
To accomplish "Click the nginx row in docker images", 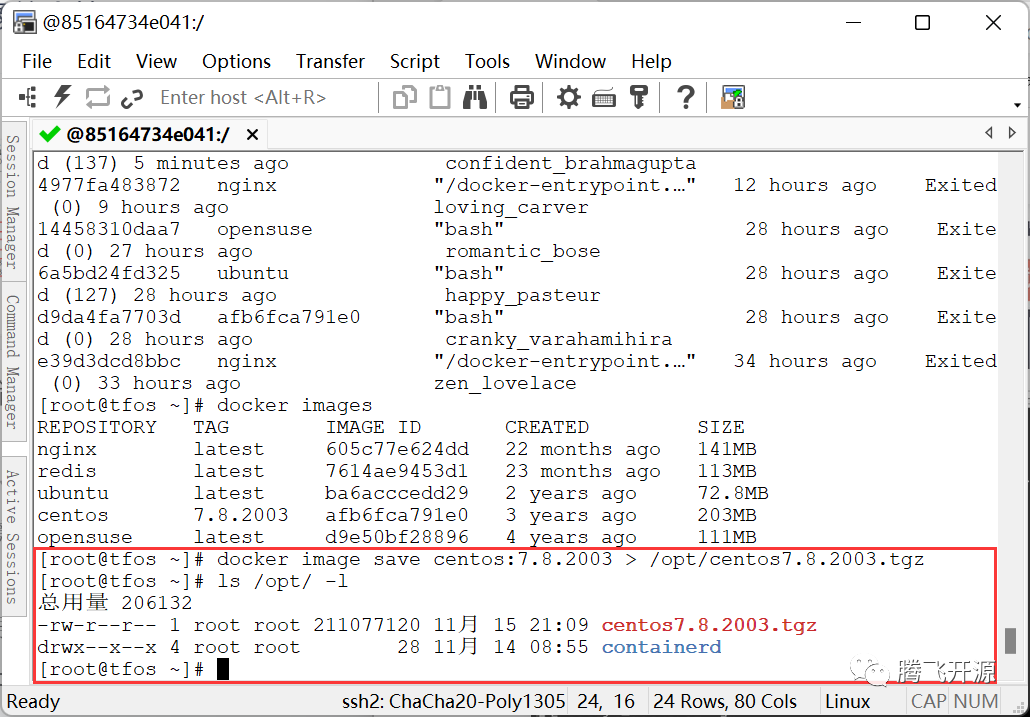I will [397, 450].
